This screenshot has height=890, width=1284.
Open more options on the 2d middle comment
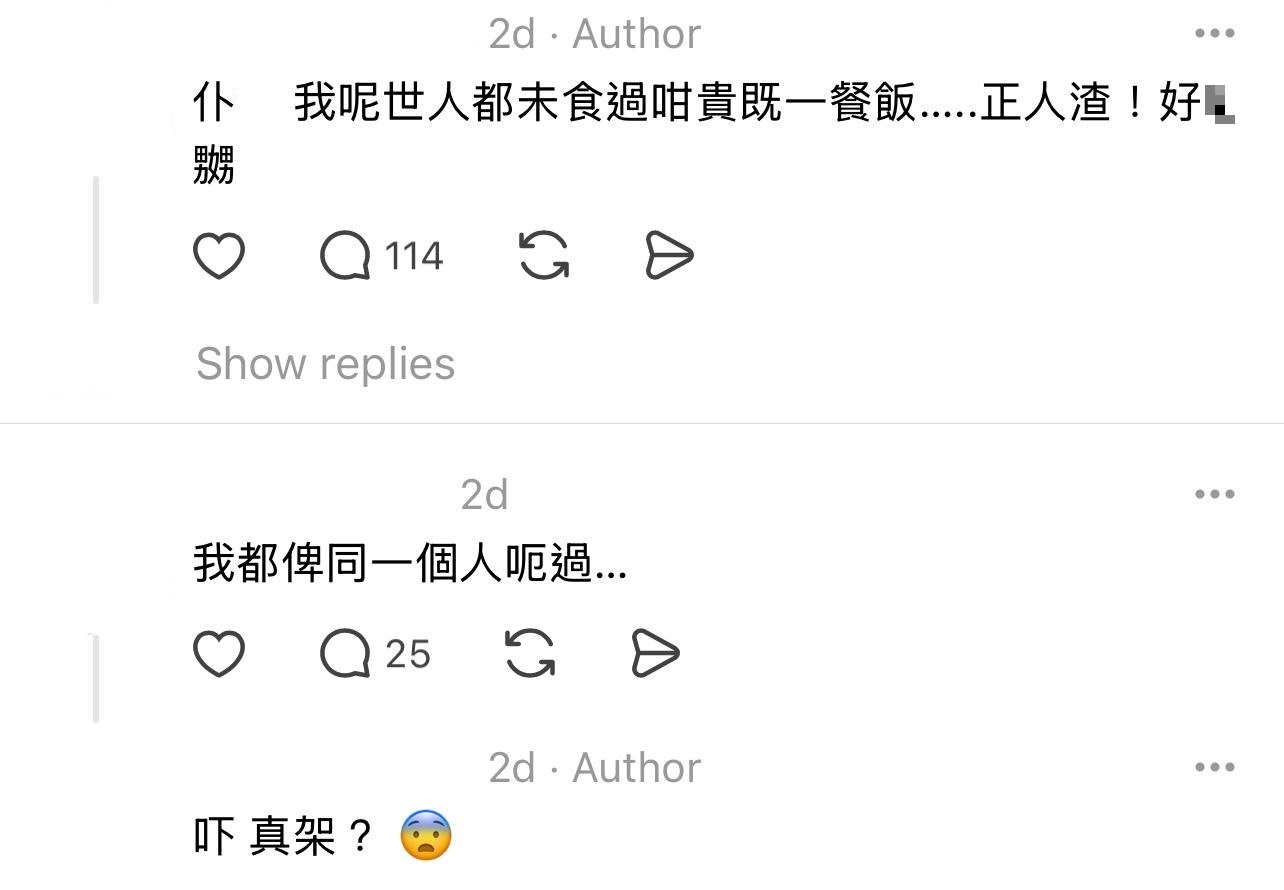coord(1214,494)
